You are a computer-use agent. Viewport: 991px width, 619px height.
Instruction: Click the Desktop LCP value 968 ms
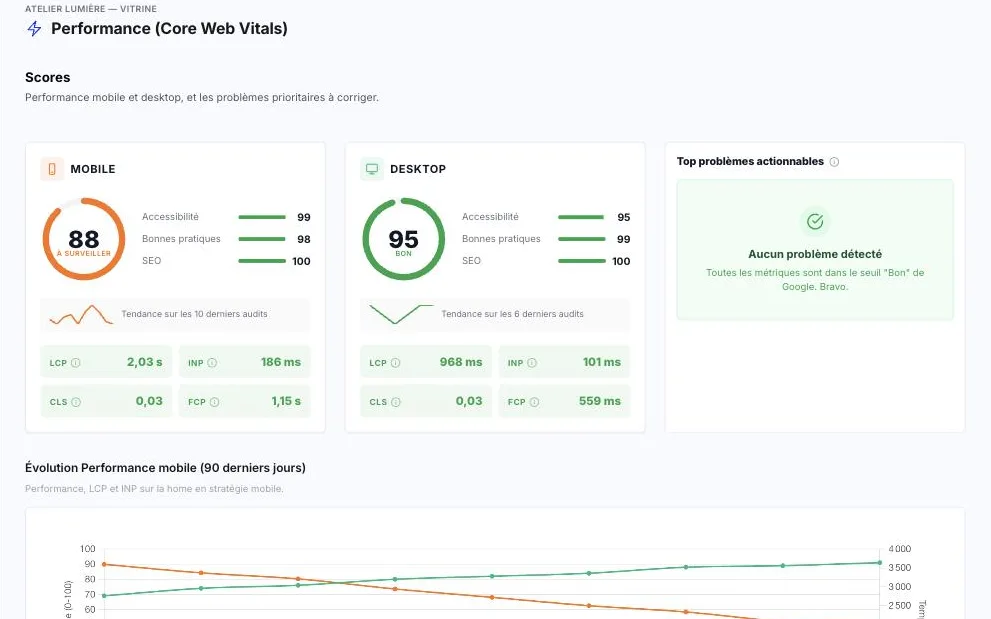point(461,362)
